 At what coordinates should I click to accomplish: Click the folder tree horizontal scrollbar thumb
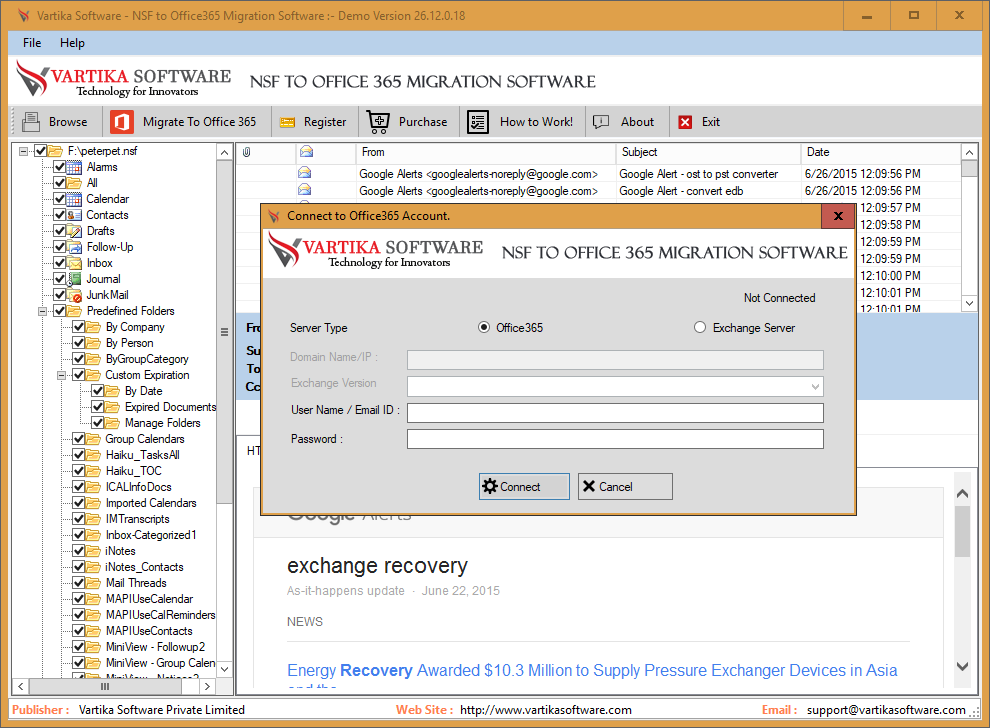pyautogui.click(x=105, y=686)
